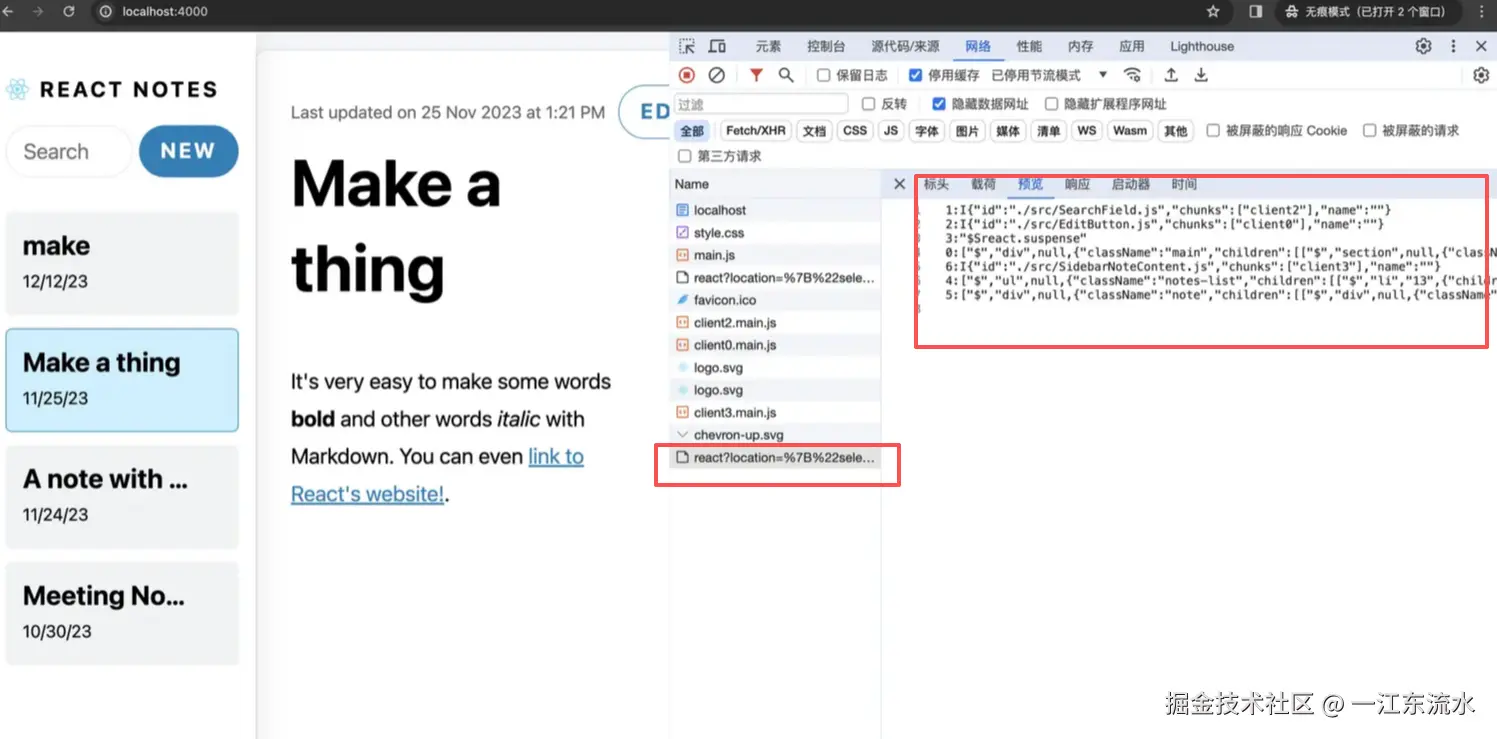Select the main.js request row
This screenshot has width=1497, height=739.
click(x=775, y=255)
